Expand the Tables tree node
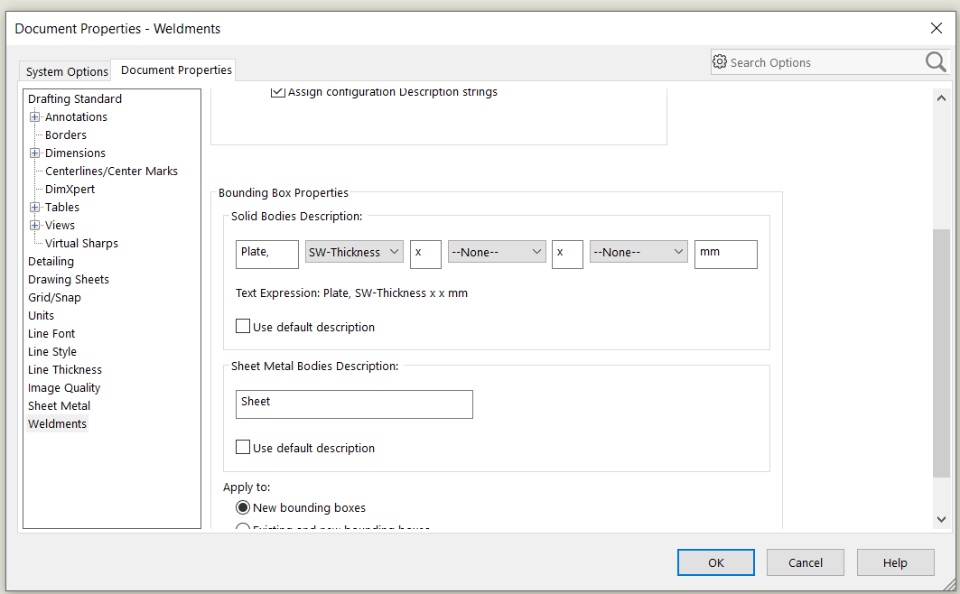This screenshot has height=594, width=960. click(x=35, y=207)
